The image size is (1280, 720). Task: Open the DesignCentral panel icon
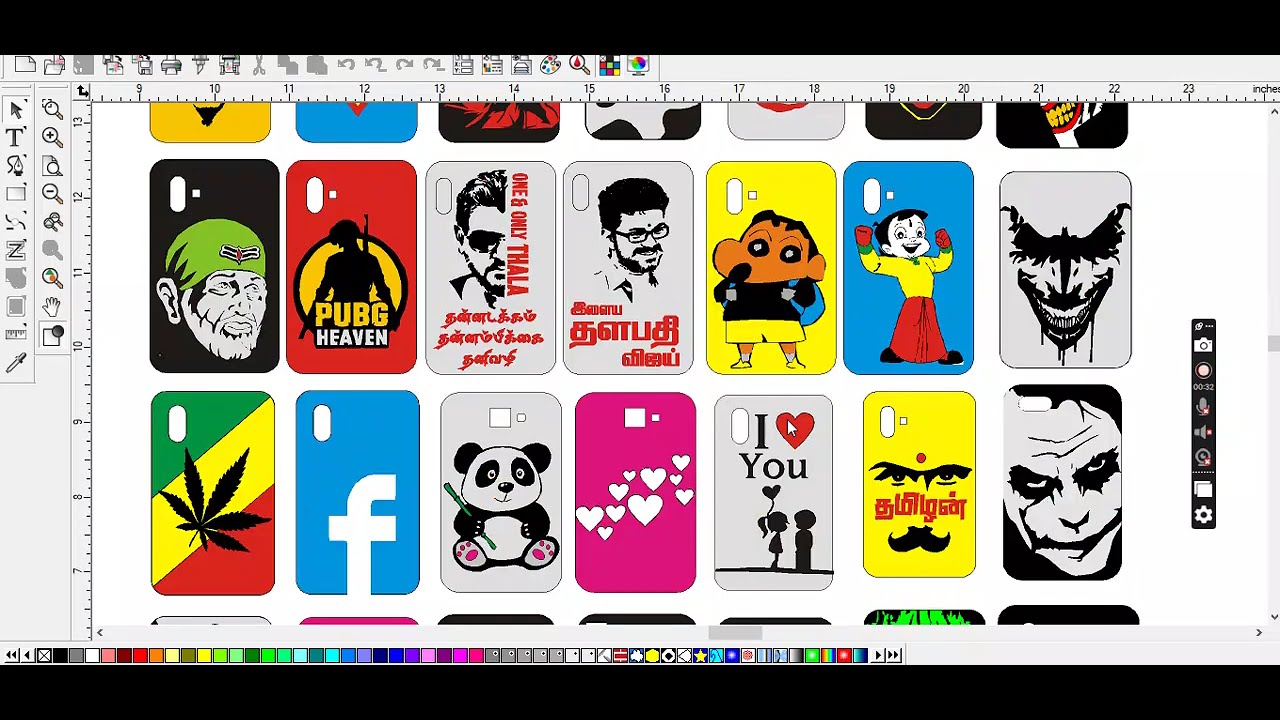462,65
